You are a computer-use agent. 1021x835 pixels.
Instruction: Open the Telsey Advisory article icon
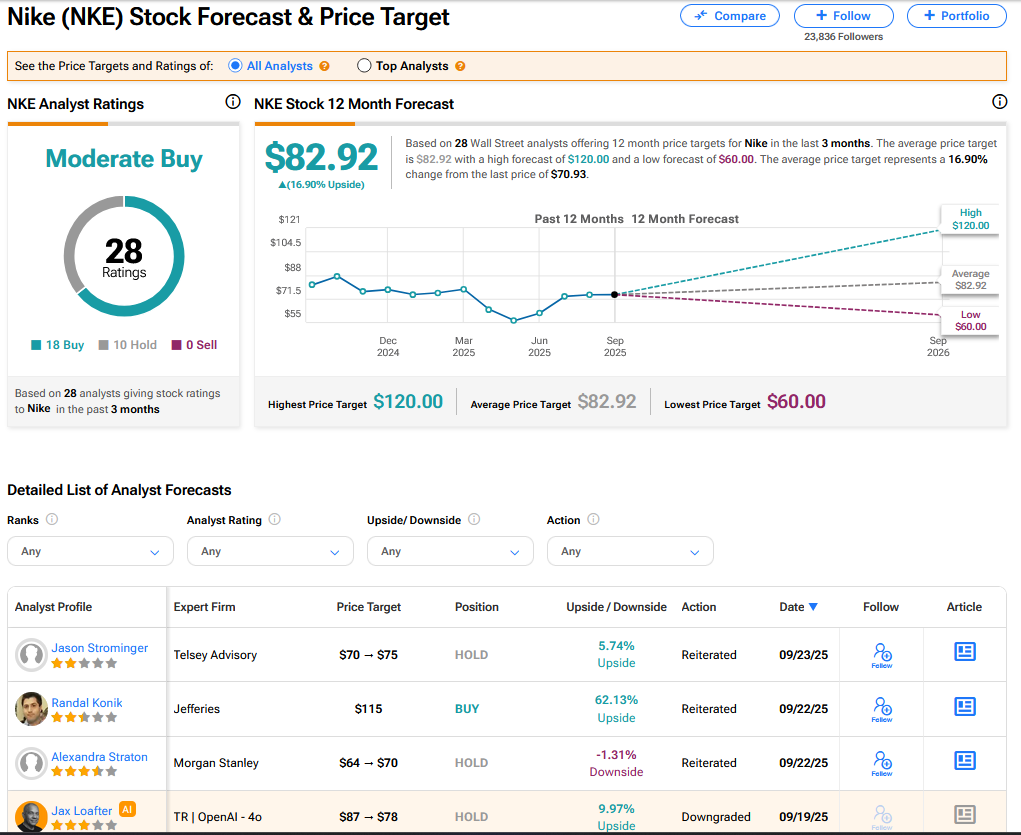965,651
